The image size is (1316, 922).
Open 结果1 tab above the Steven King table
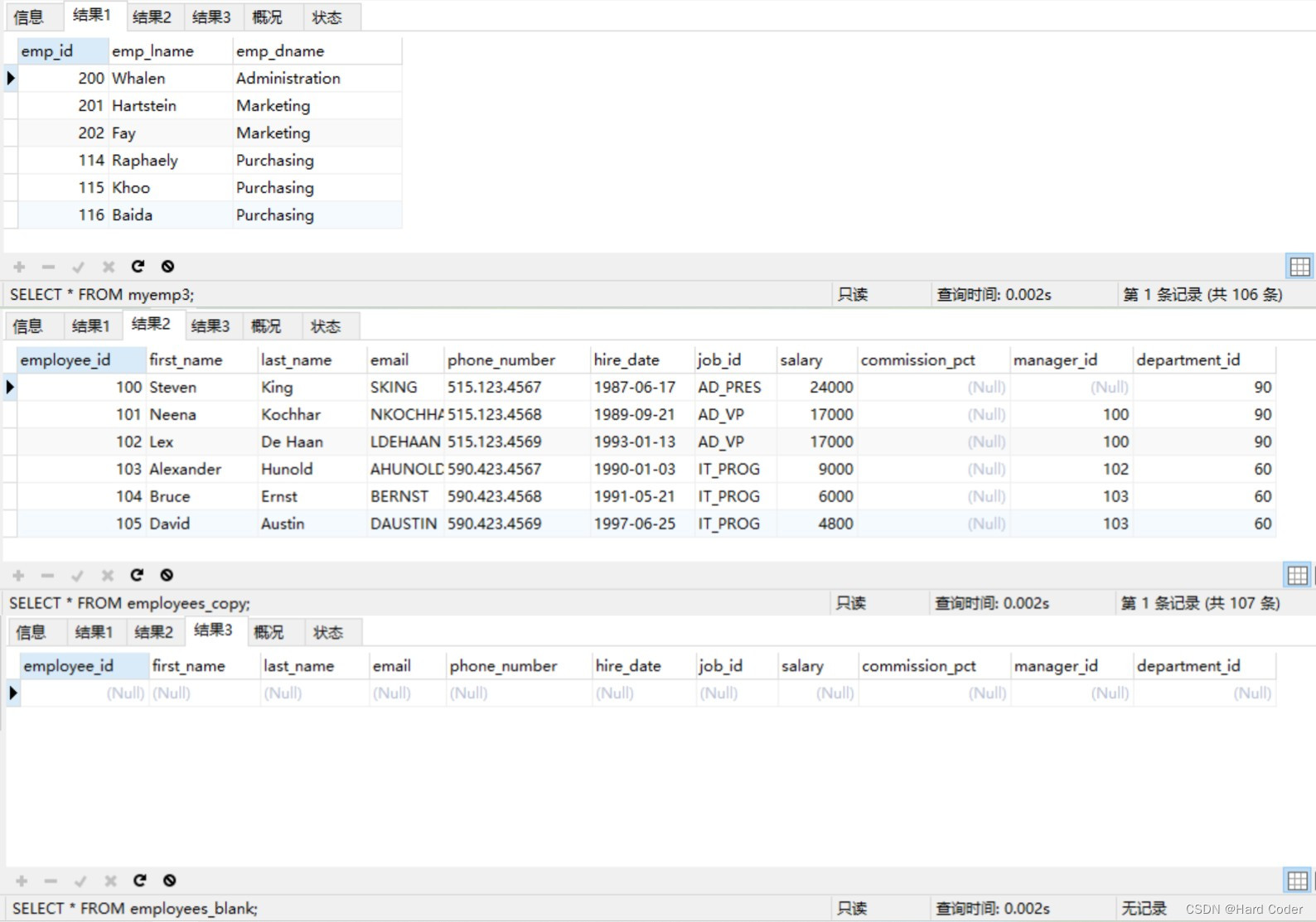pos(91,326)
